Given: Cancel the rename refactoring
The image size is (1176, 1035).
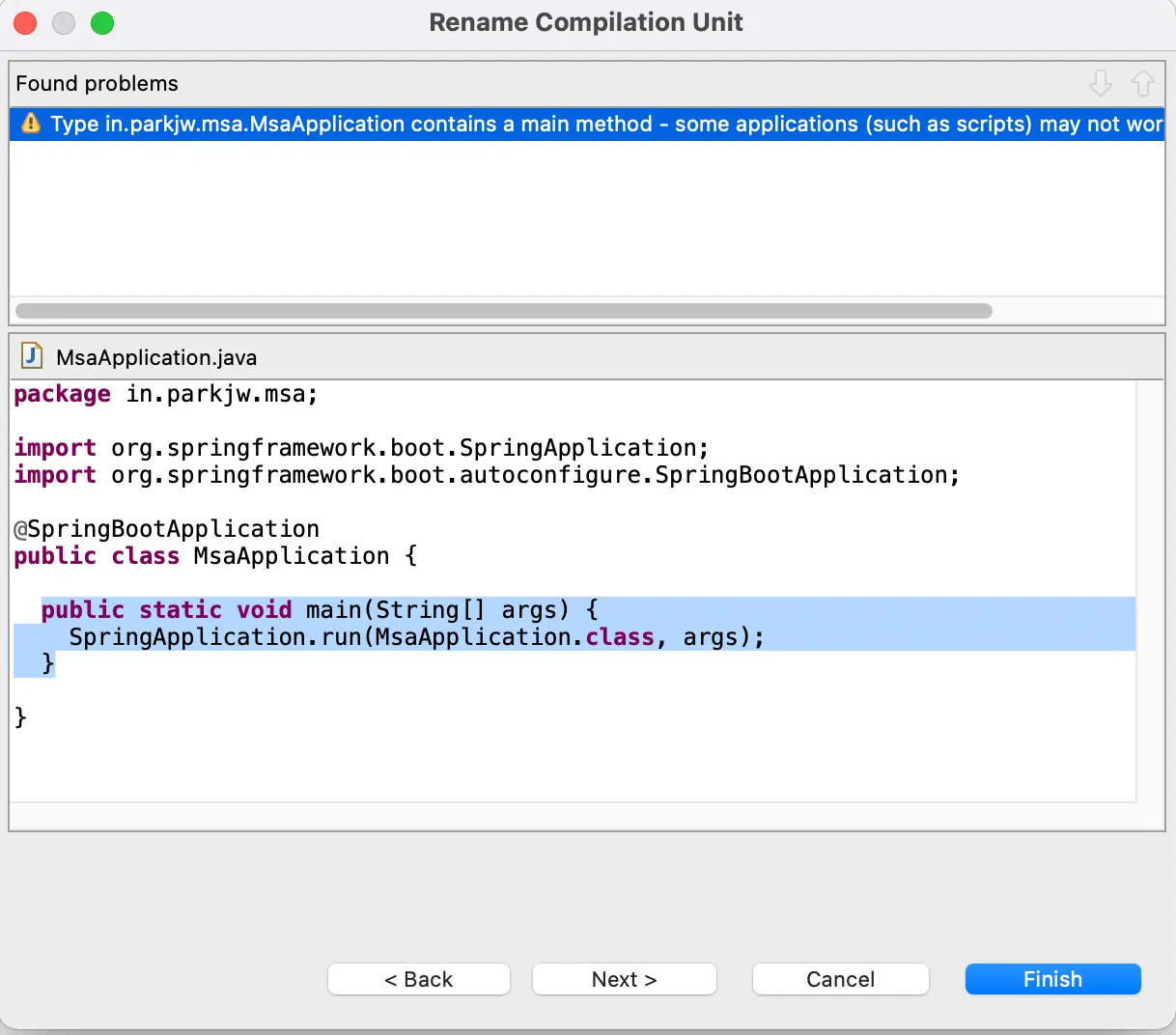Looking at the screenshot, I should [x=840, y=979].
